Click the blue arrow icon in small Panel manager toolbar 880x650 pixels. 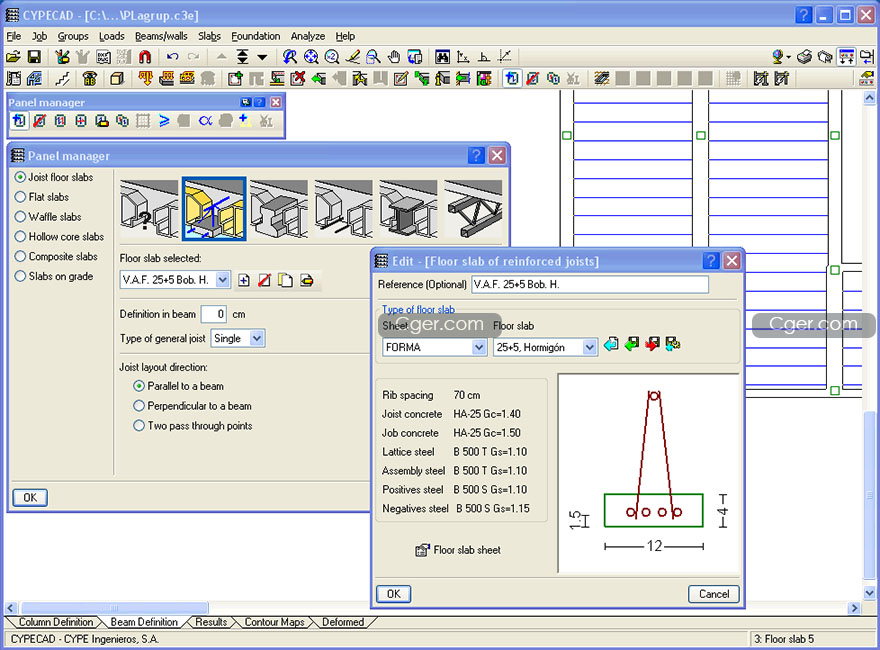coord(164,121)
